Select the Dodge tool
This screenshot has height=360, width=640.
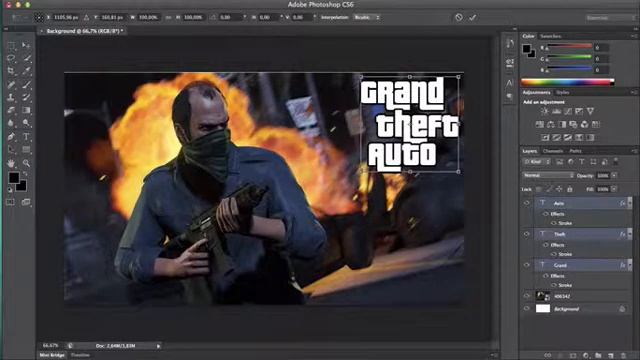tap(26, 123)
